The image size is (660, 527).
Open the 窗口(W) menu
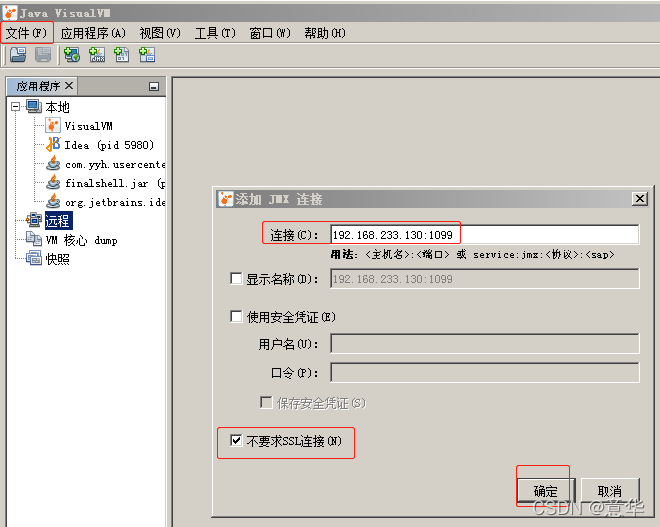point(270,33)
